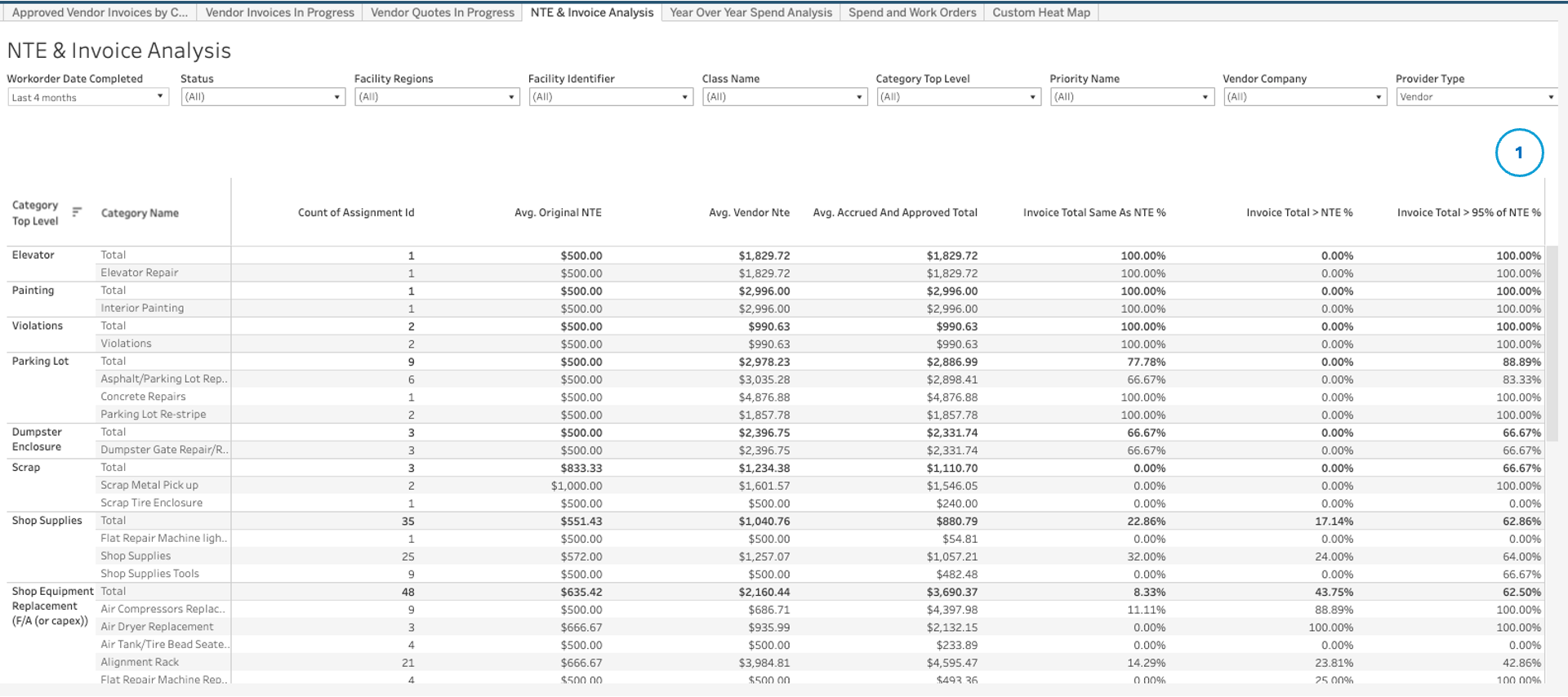
Task: Open the Workorder Date Completed dropdown
Action: (x=87, y=97)
